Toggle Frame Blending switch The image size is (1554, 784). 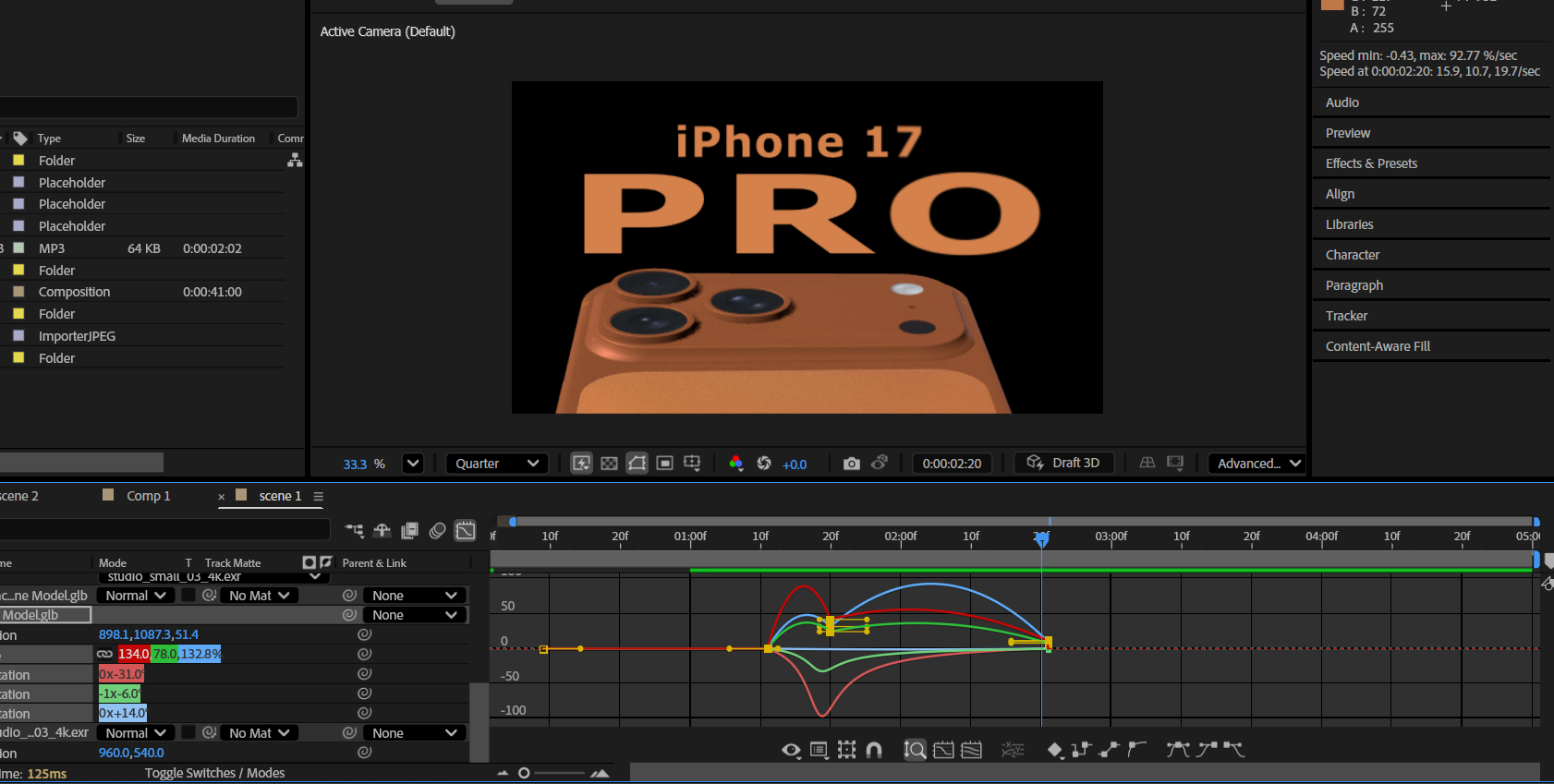[x=410, y=530]
